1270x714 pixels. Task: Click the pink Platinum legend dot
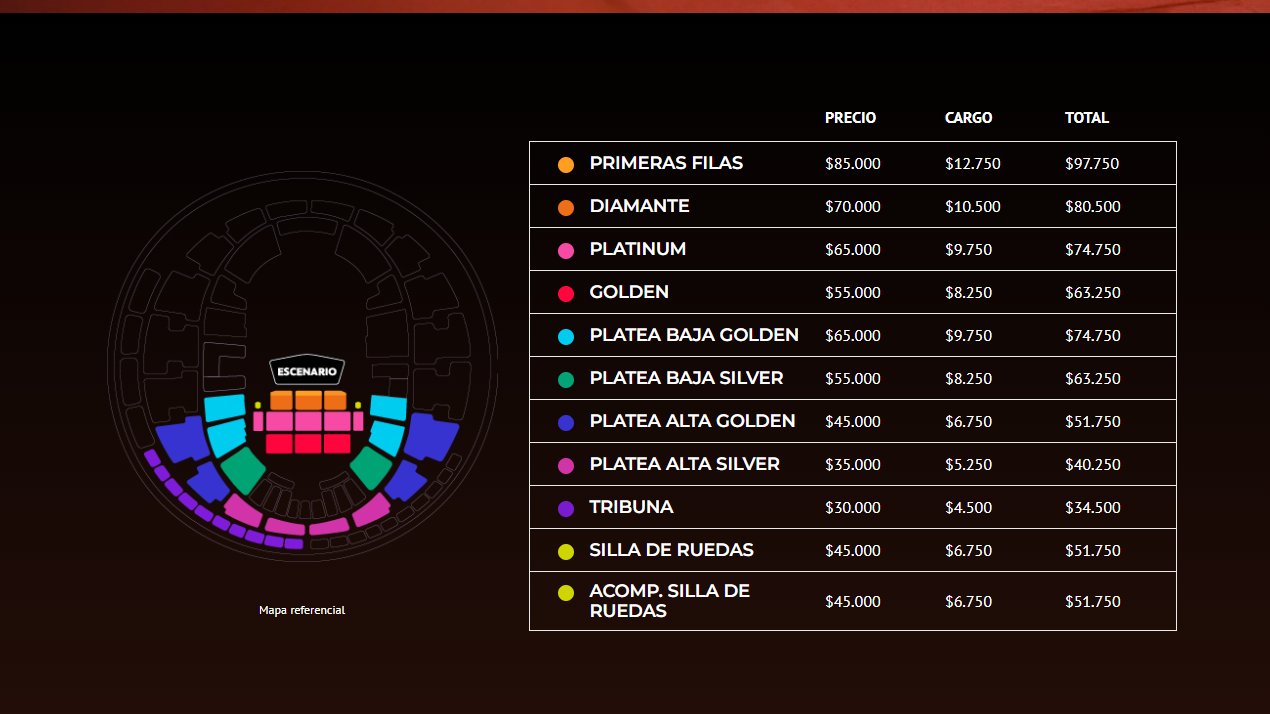(x=566, y=251)
